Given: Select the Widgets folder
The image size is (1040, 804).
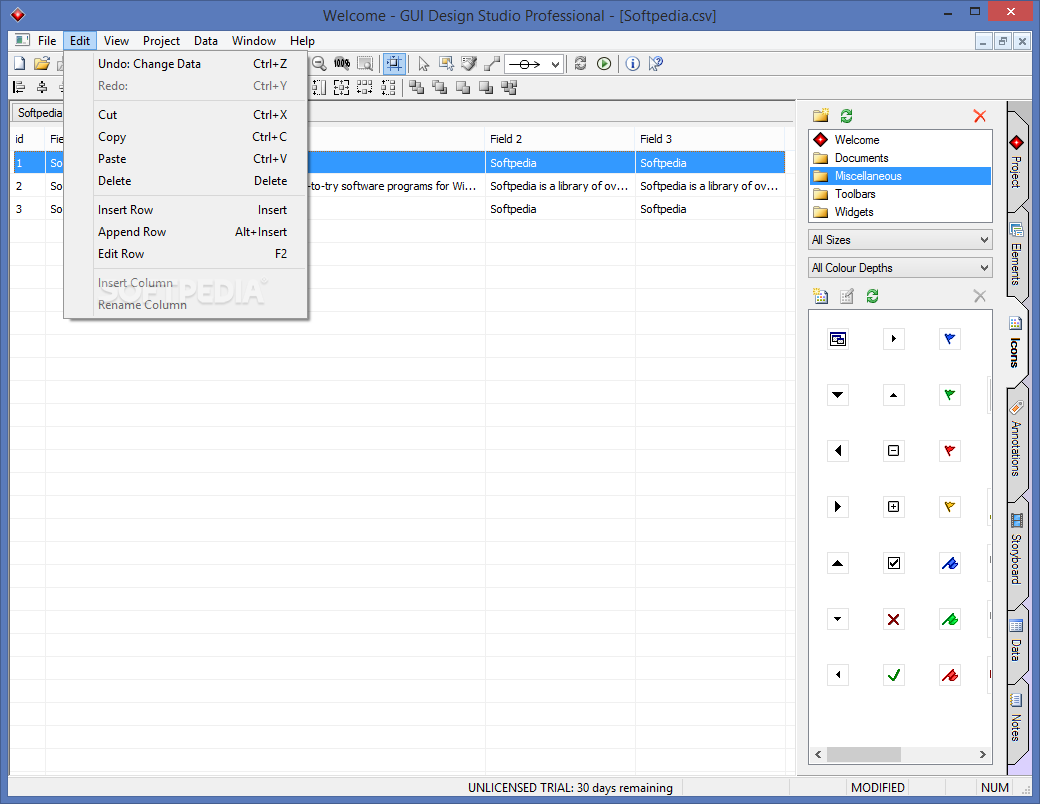Looking at the screenshot, I should [x=854, y=212].
